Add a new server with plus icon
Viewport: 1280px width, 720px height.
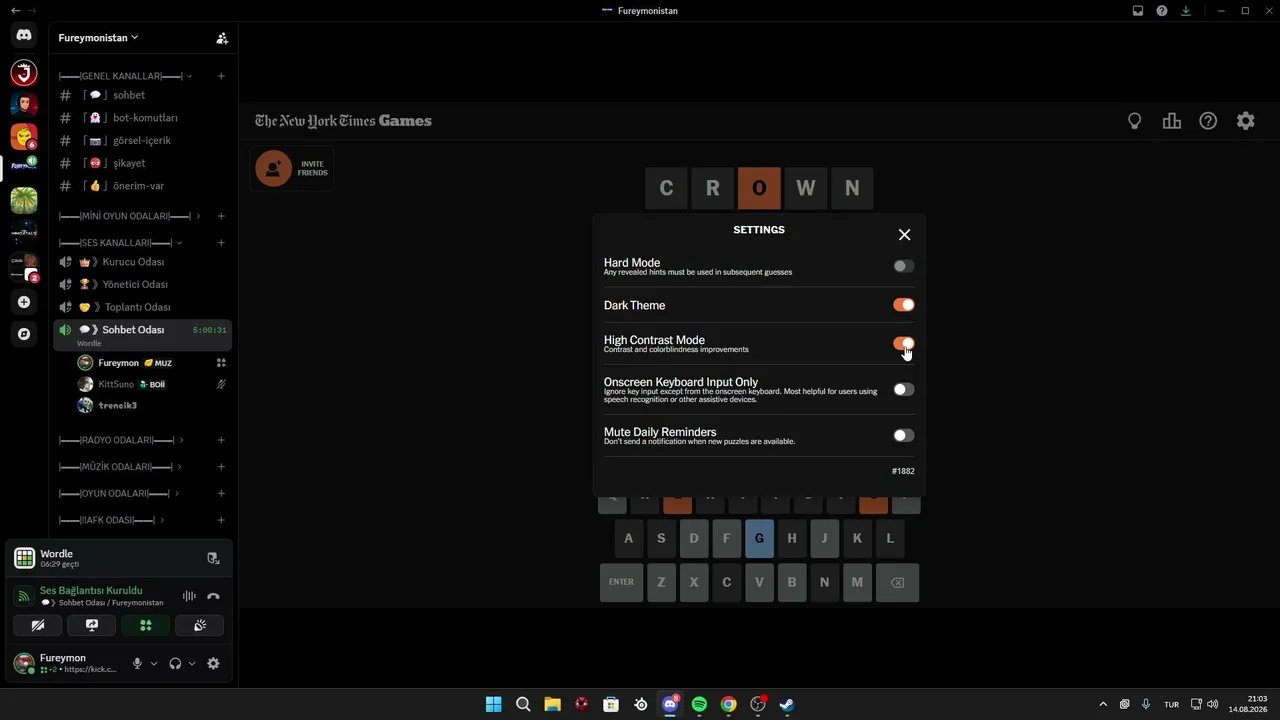[24, 302]
